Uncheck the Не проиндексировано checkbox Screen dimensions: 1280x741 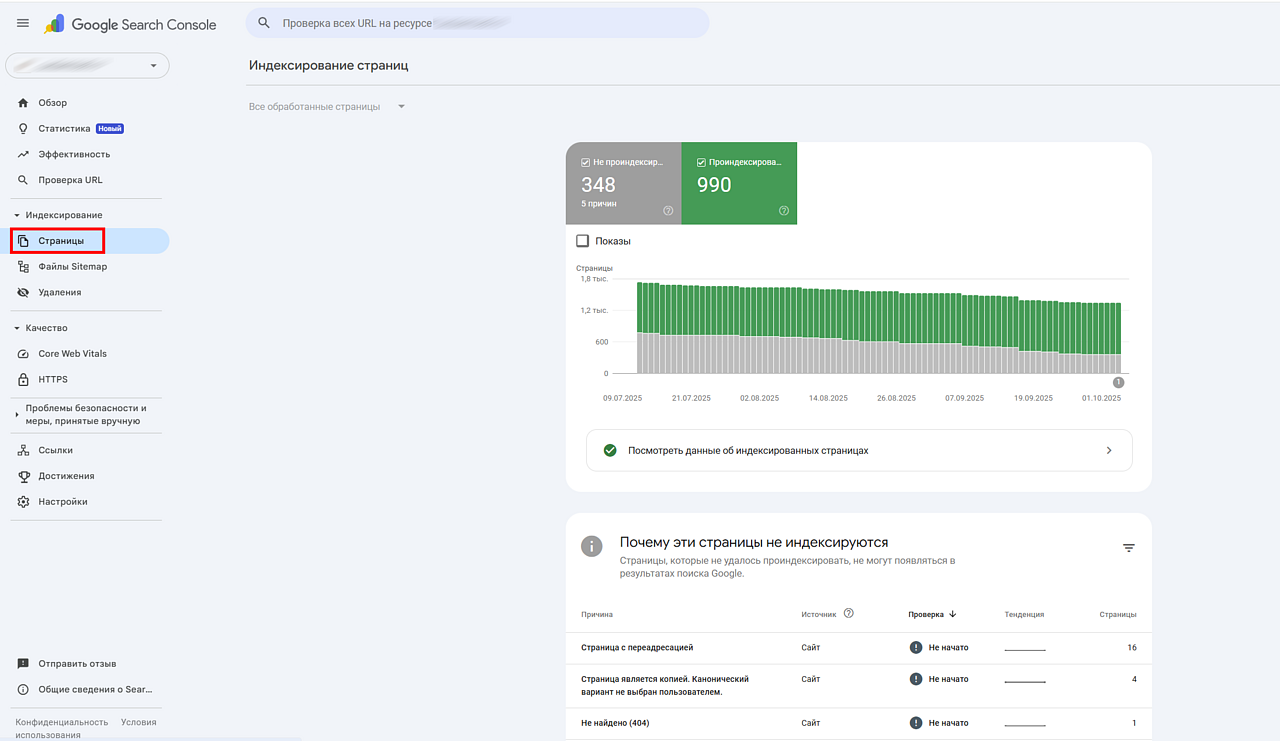(586, 161)
